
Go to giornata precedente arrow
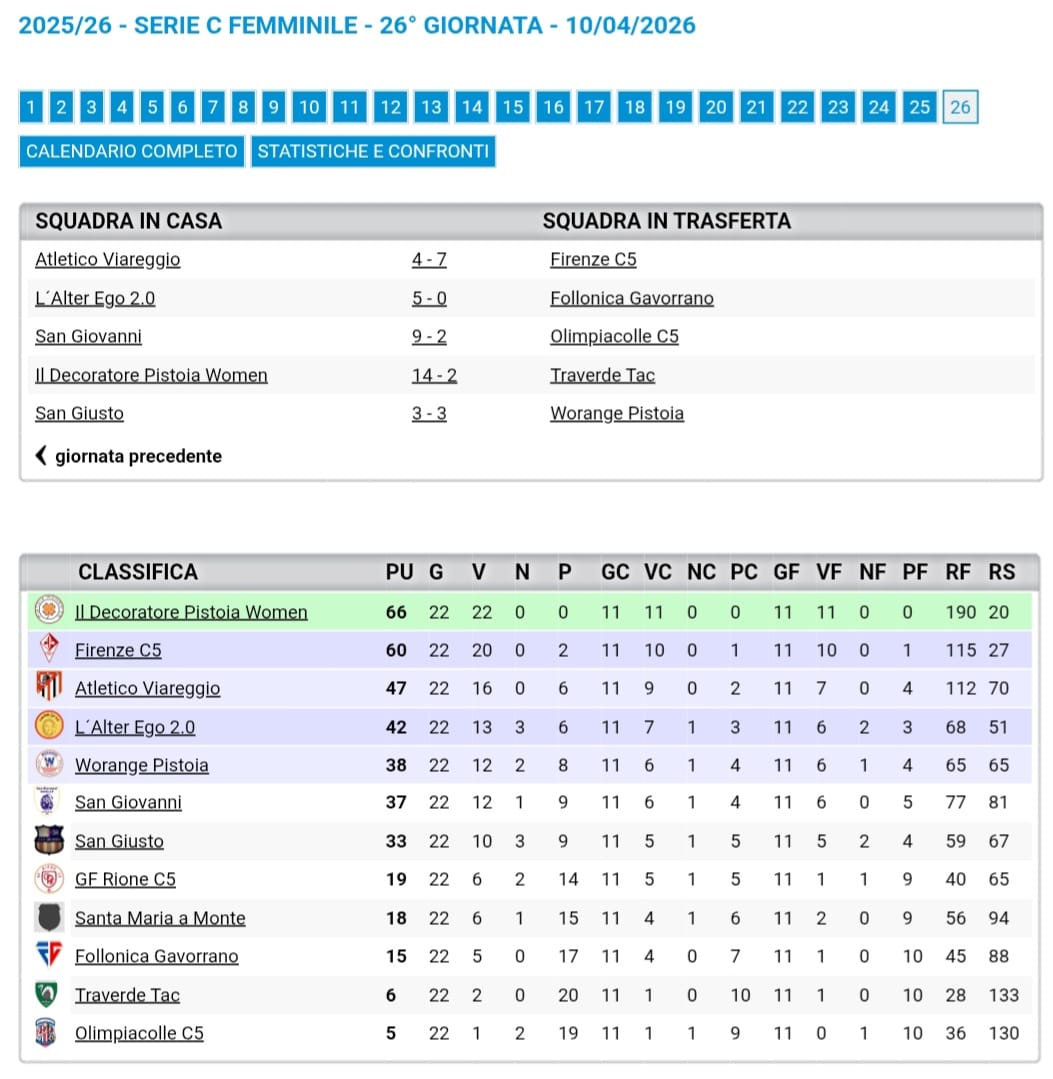(x=42, y=456)
